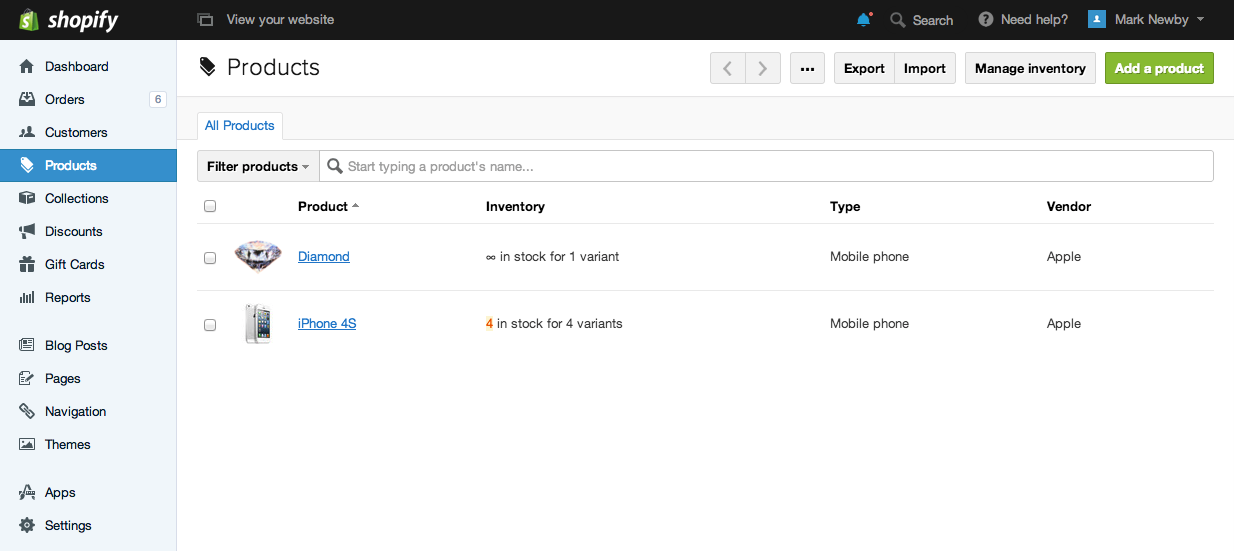This screenshot has width=1234, height=551.
Task: Open the ellipsis more actions button
Action: (x=807, y=68)
